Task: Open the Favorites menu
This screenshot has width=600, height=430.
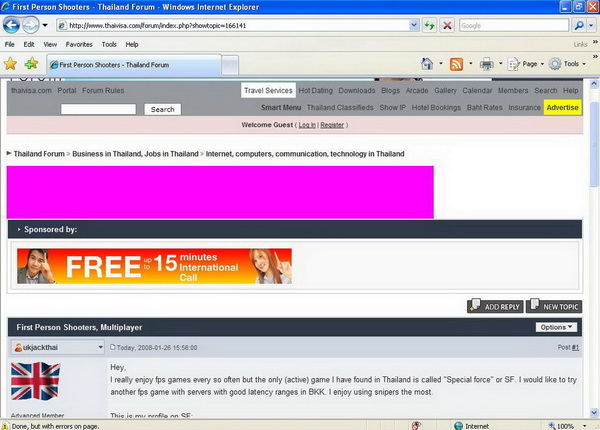Action: [x=79, y=44]
